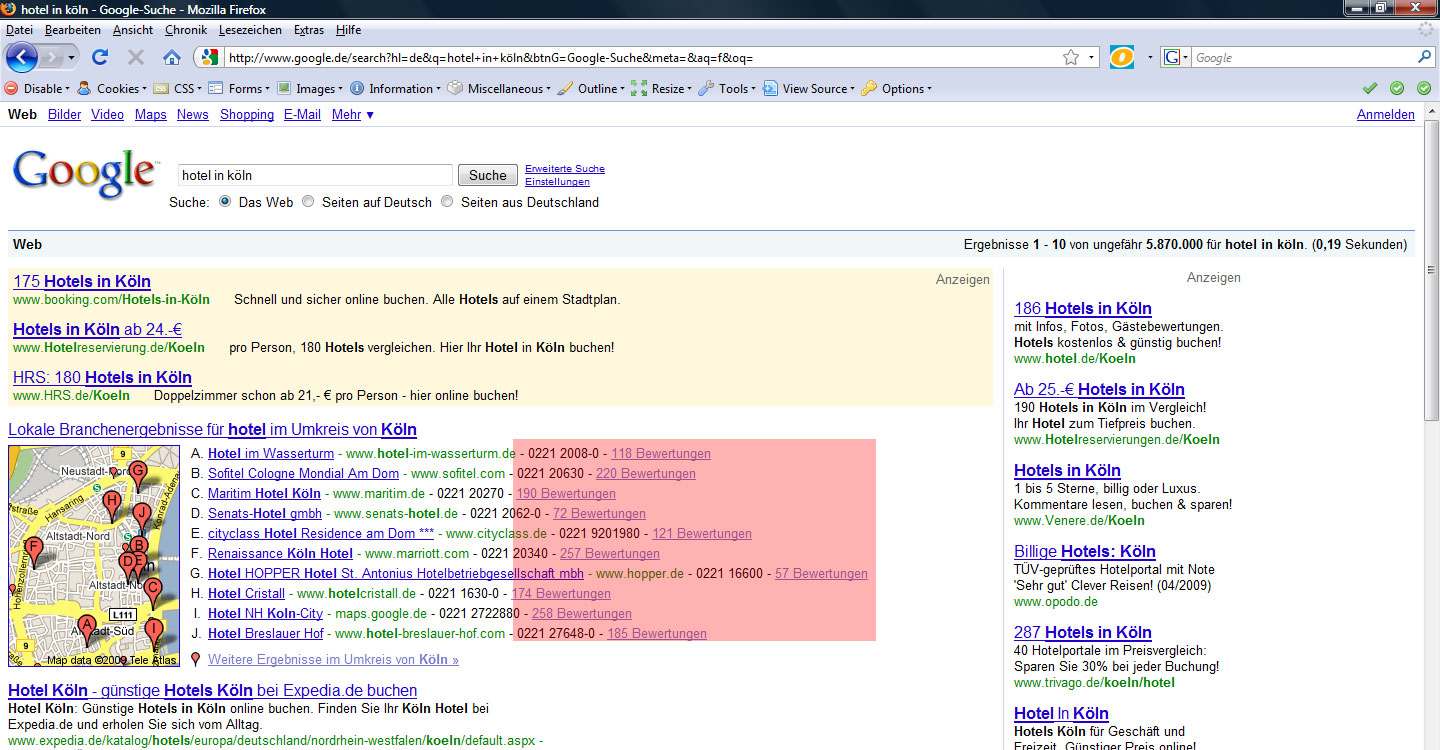Click the middle green circle check status icon
Viewport: 1440px width, 750px height.
[1397, 88]
